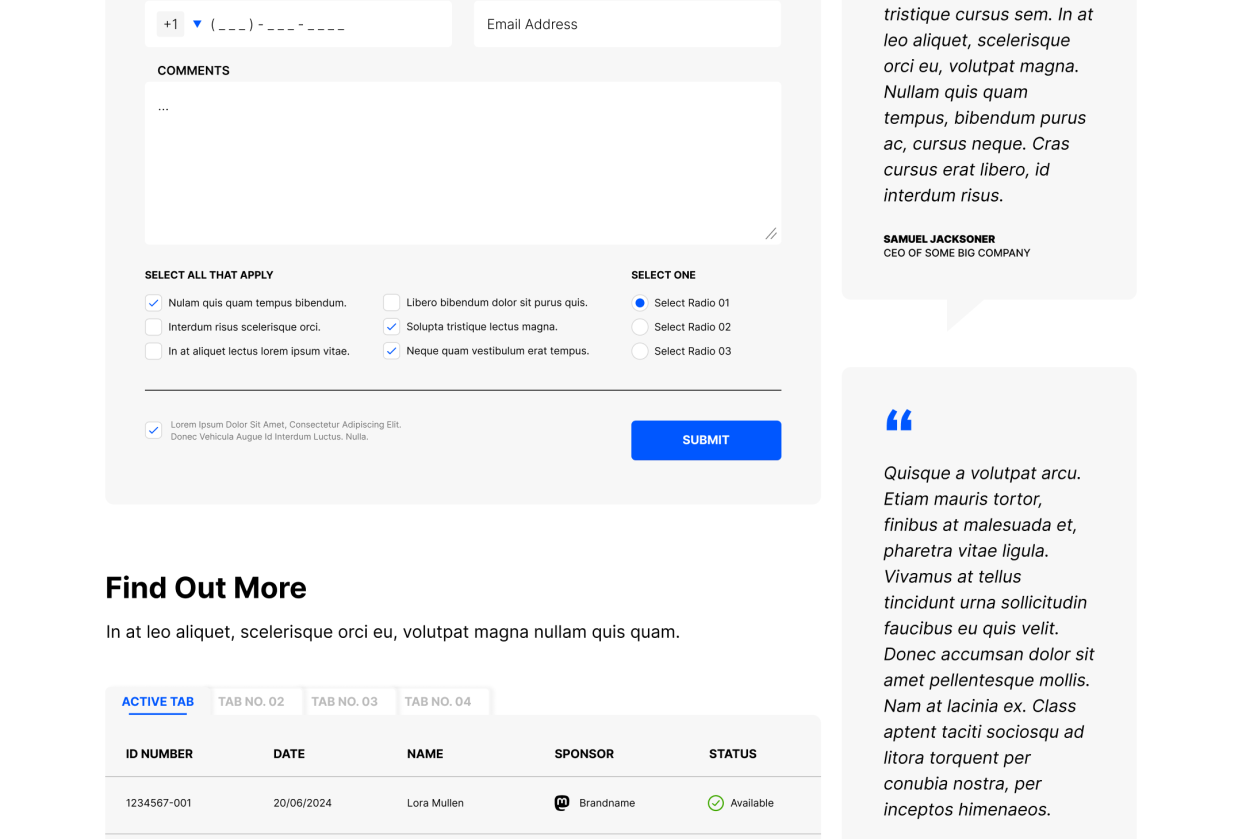The width and height of the screenshot is (1242, 839).
Task: Open Tab No. 04
Action: point(438,702)
